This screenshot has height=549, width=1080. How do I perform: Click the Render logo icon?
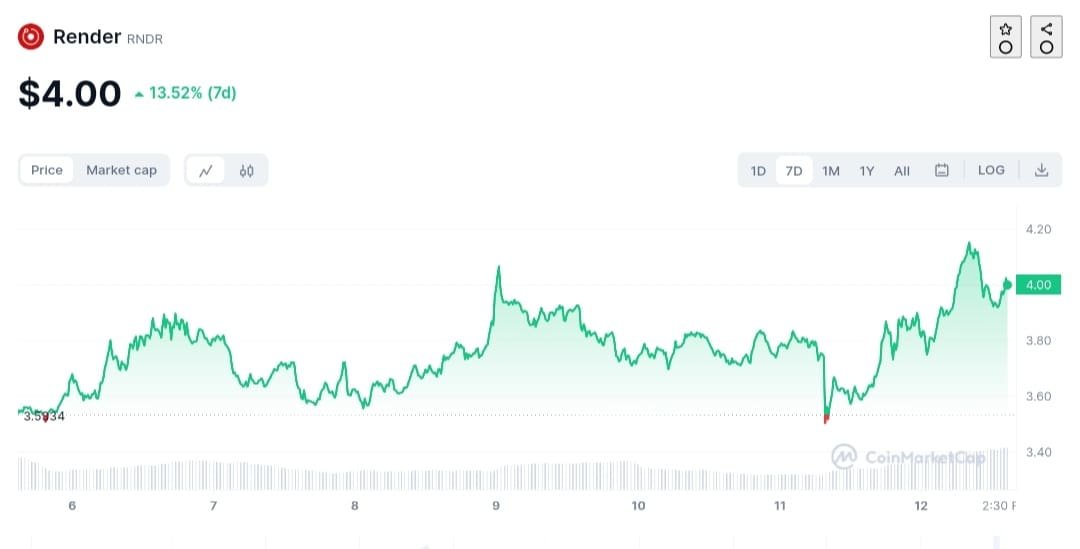click(31, 37)
